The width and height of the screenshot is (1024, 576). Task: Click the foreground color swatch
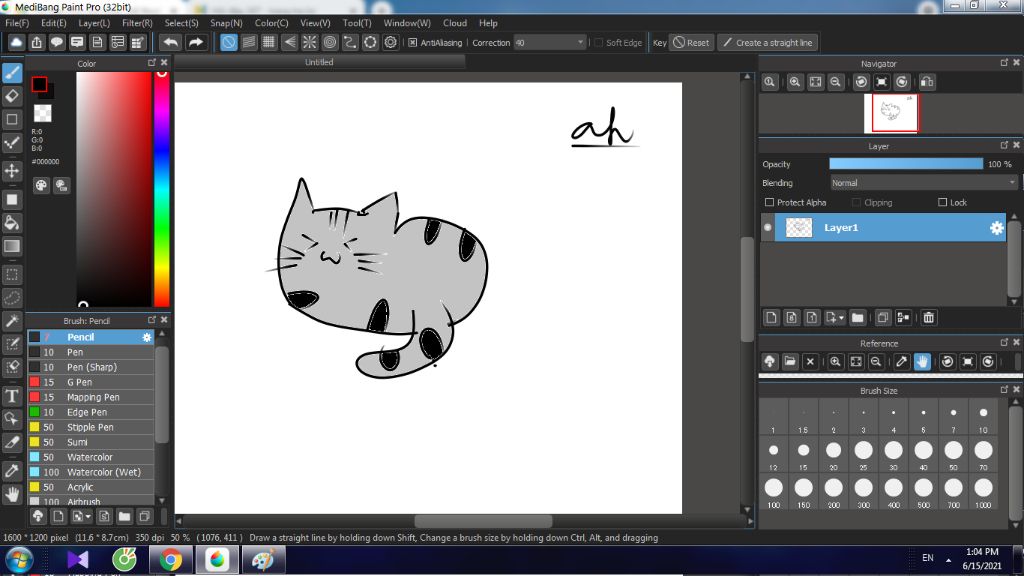[x=39, y=84]
